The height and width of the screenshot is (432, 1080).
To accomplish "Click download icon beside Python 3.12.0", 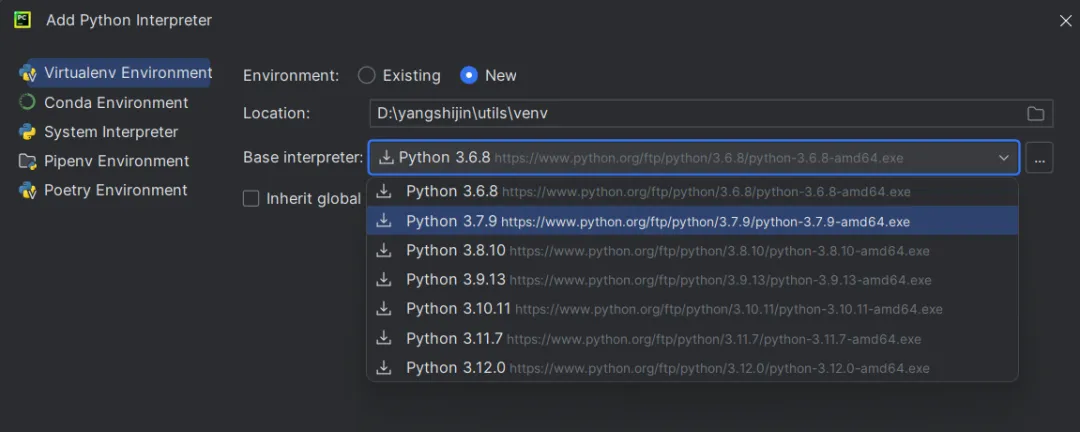I will pyautogui.click(x=383, y=368).
